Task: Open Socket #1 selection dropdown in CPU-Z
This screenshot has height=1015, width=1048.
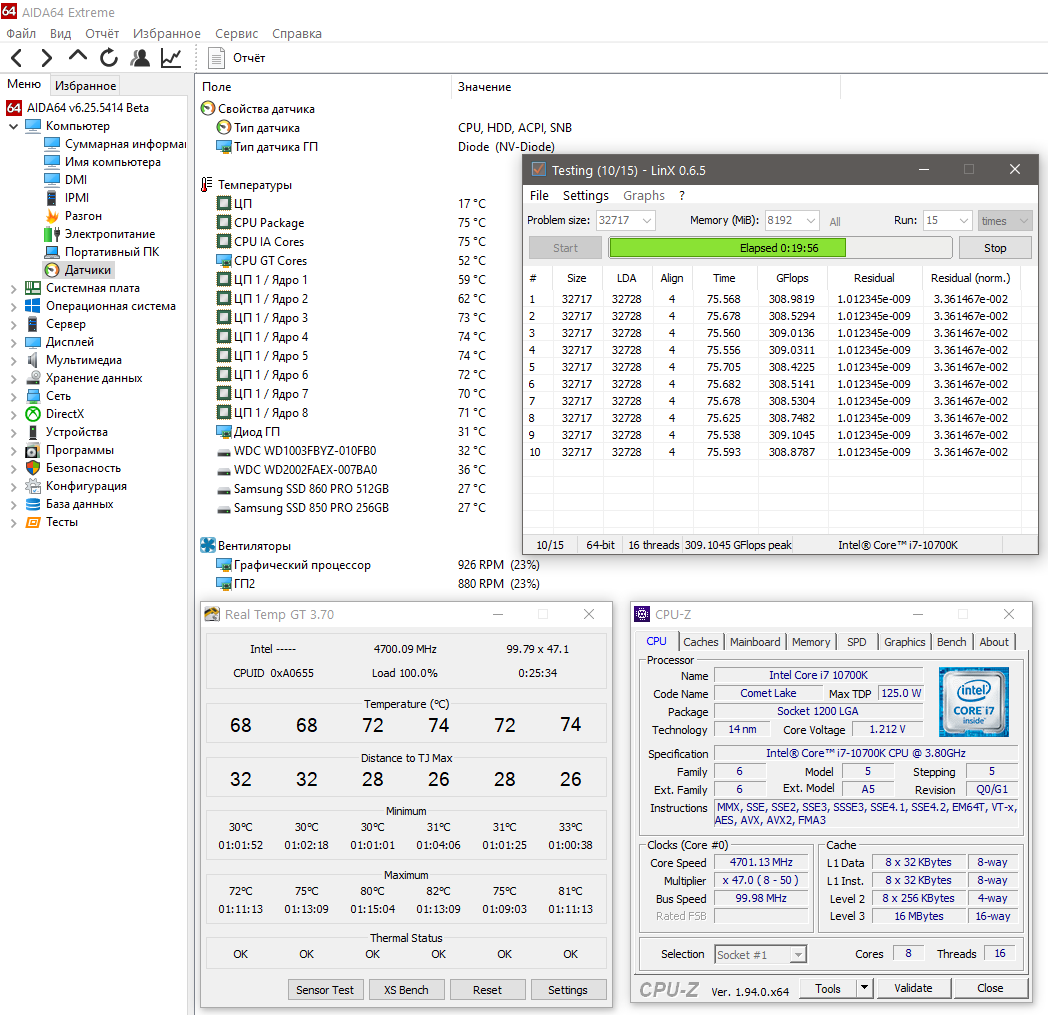Action: pos(797,955)
